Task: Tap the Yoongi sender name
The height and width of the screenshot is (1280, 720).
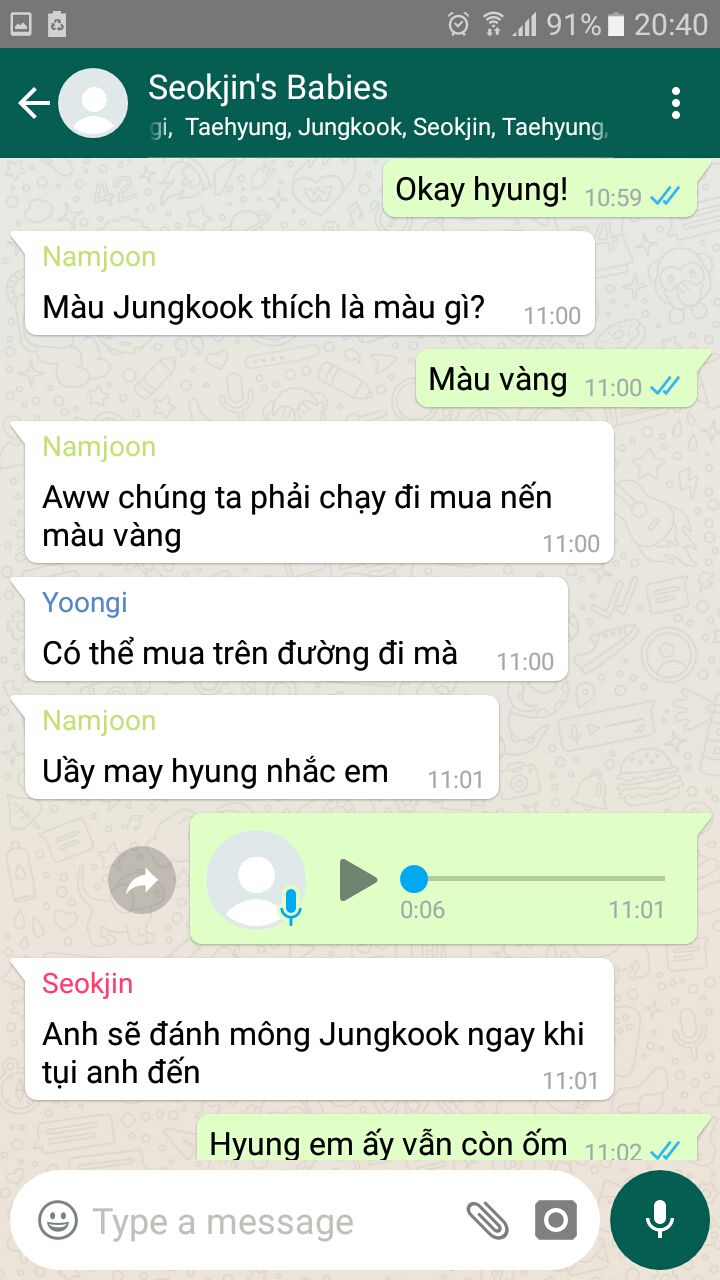Action: [x=85, y=602]
